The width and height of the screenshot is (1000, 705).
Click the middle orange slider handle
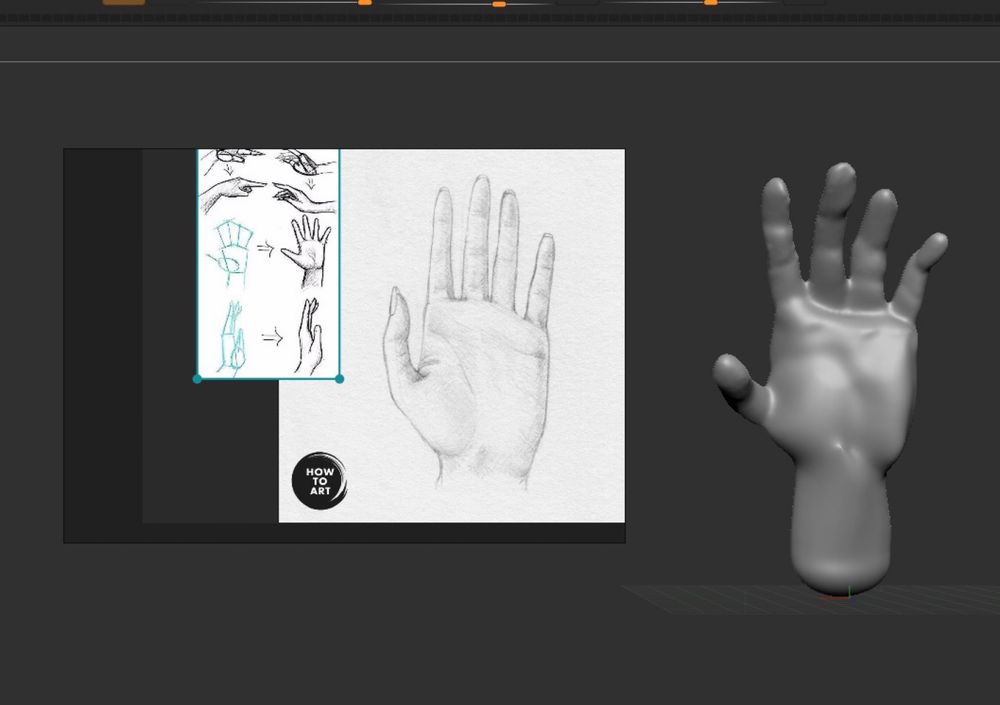tap(499, 4)
